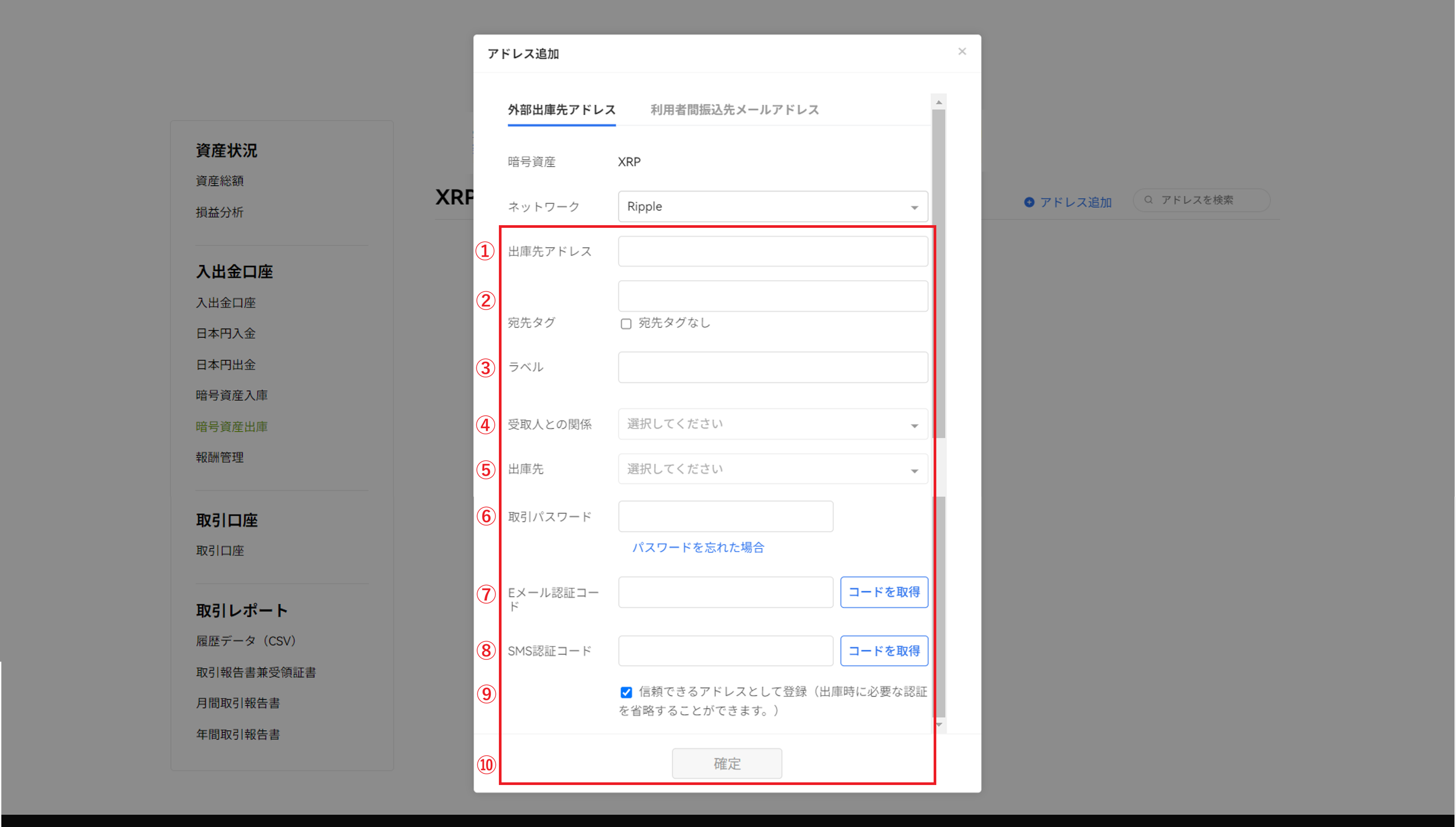Open 月間取引報告書 in the sidebar

click(x=237, y=703)
